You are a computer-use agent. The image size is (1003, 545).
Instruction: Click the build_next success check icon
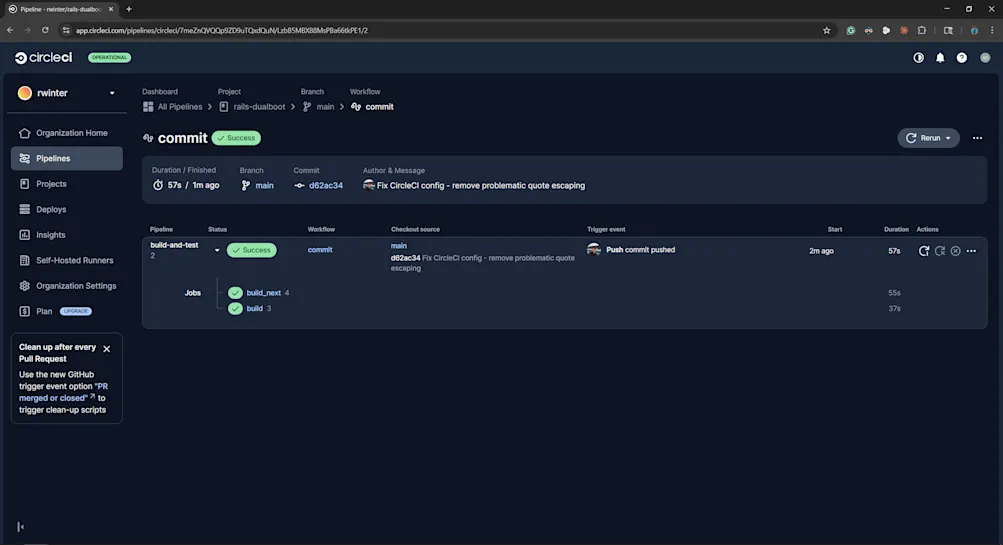(x=235, y=293)
